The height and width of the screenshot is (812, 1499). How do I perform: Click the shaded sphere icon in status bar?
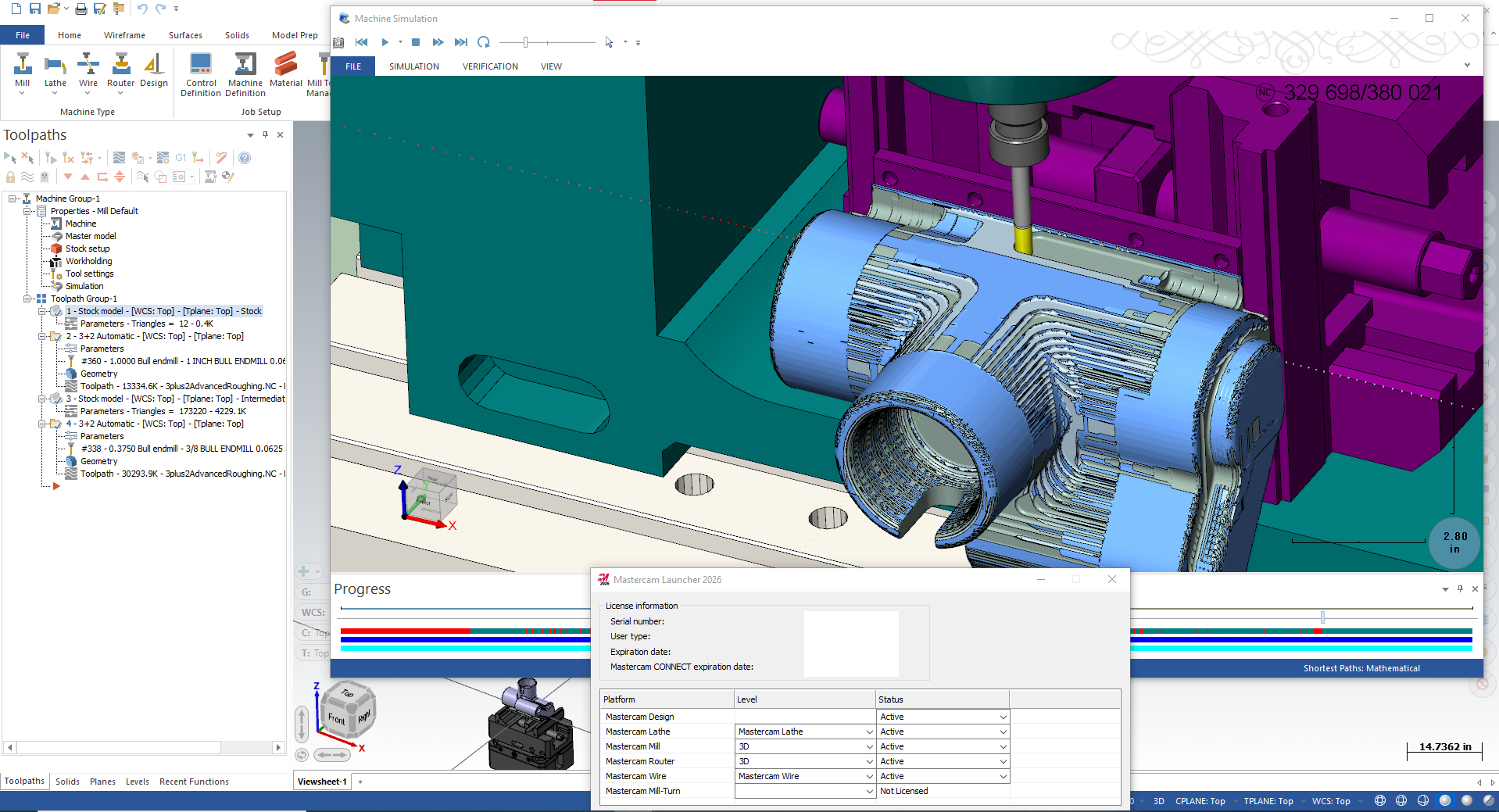pos(1445,800)
